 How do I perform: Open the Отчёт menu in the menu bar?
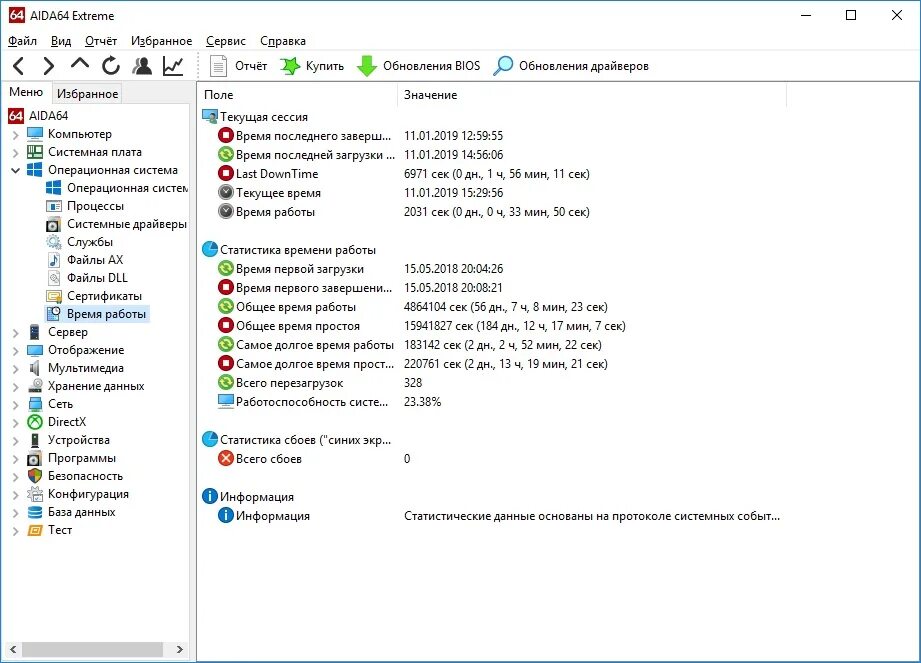100,41
